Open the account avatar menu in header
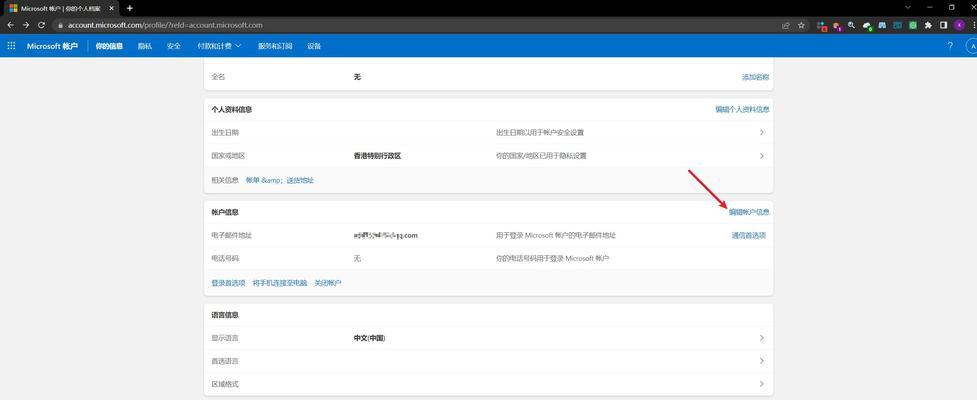The height and width of the screenshot is (400, 977). coord(972,45)
